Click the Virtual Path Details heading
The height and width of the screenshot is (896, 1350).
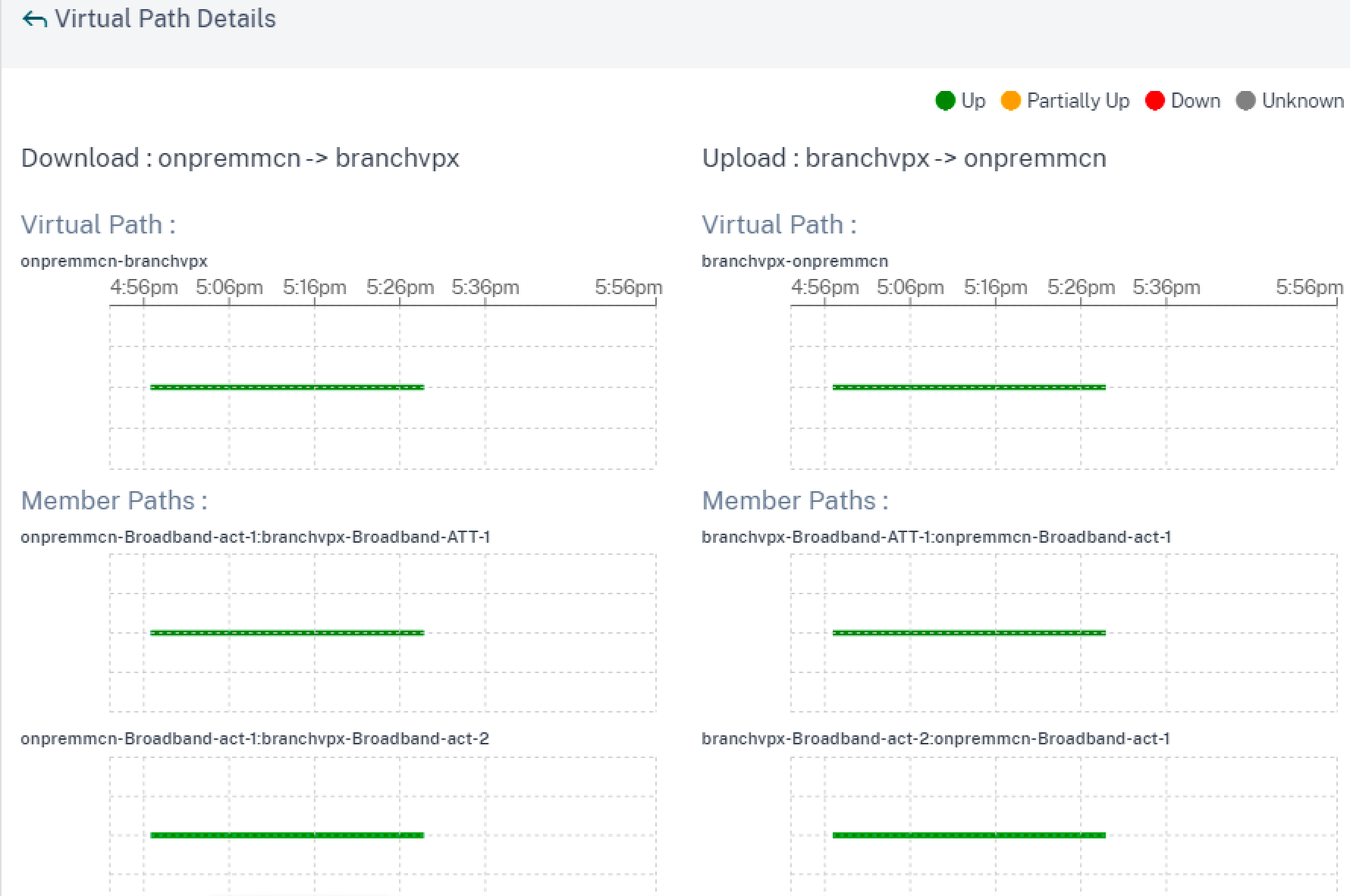(165, 19)
